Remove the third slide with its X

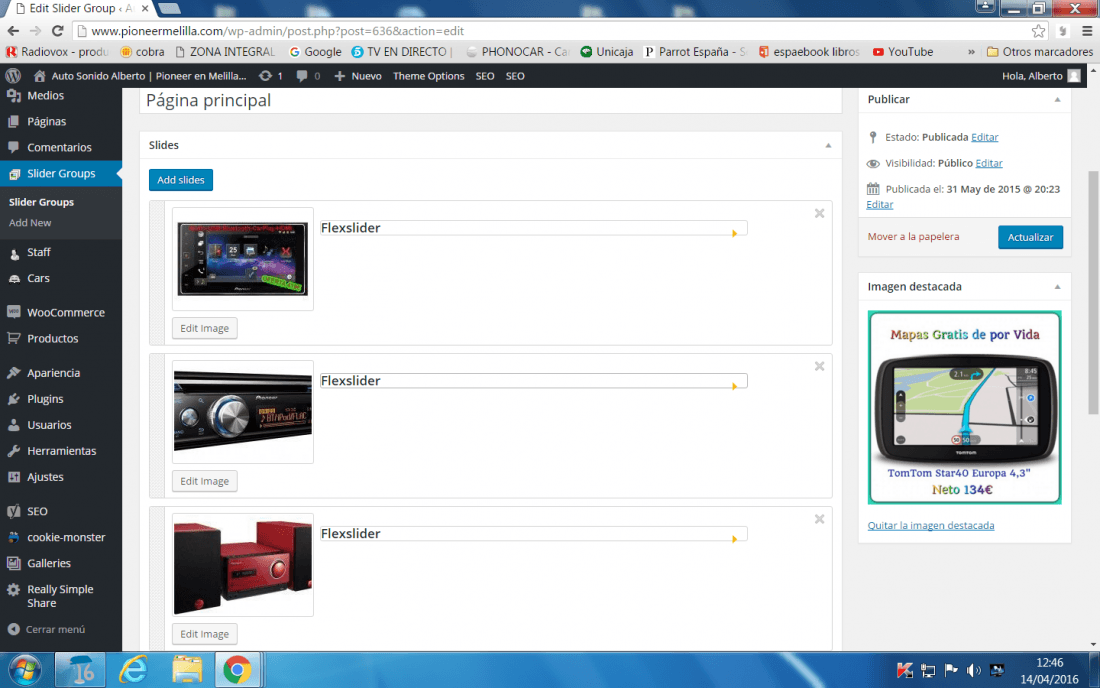tap(819, 519)
